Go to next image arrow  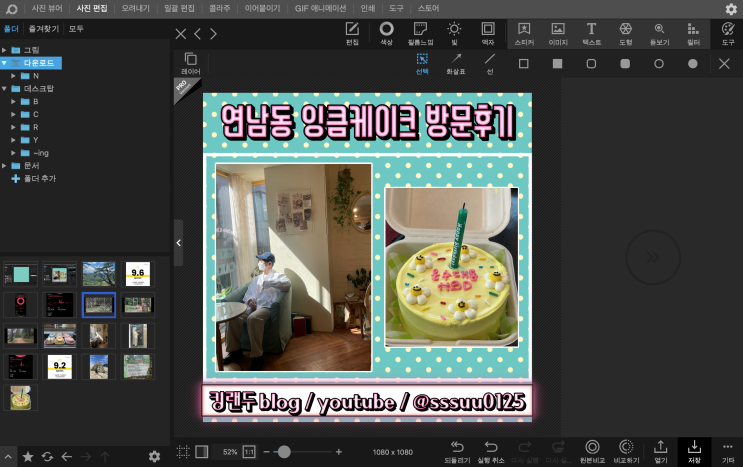(x=213, y=34)
